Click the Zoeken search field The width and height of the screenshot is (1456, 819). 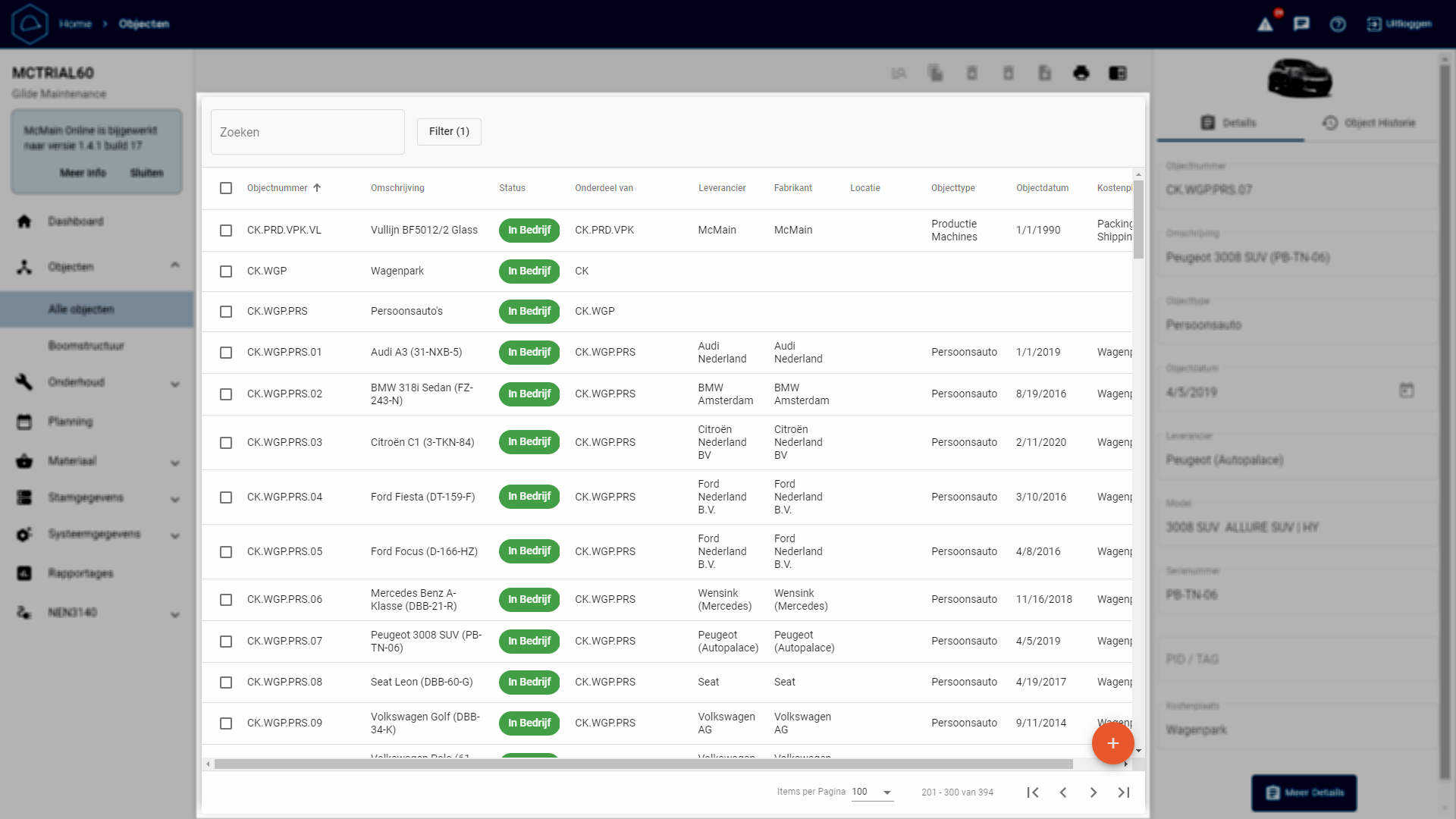pos(307,132)
